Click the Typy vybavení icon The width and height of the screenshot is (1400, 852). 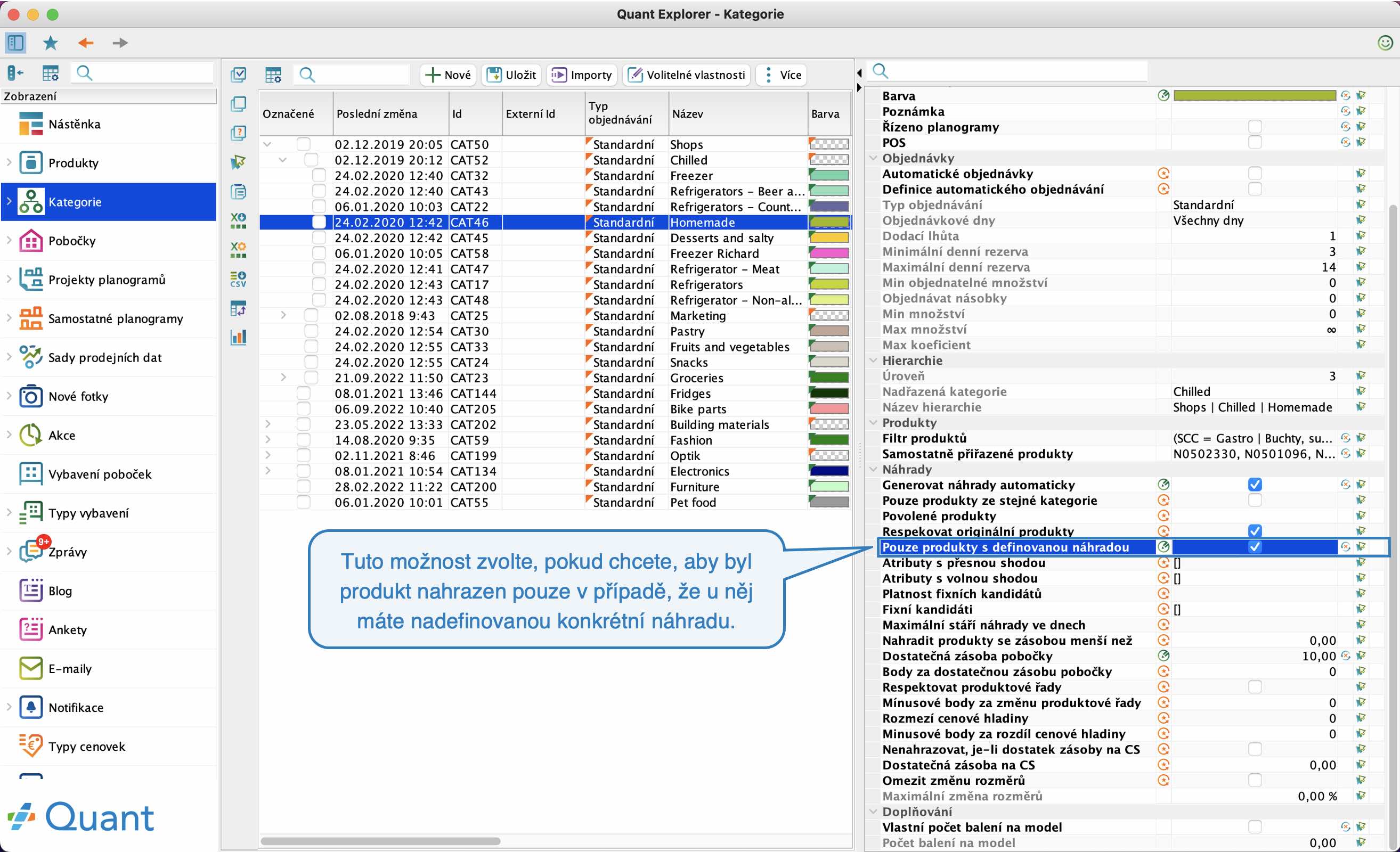click(31, 513)
